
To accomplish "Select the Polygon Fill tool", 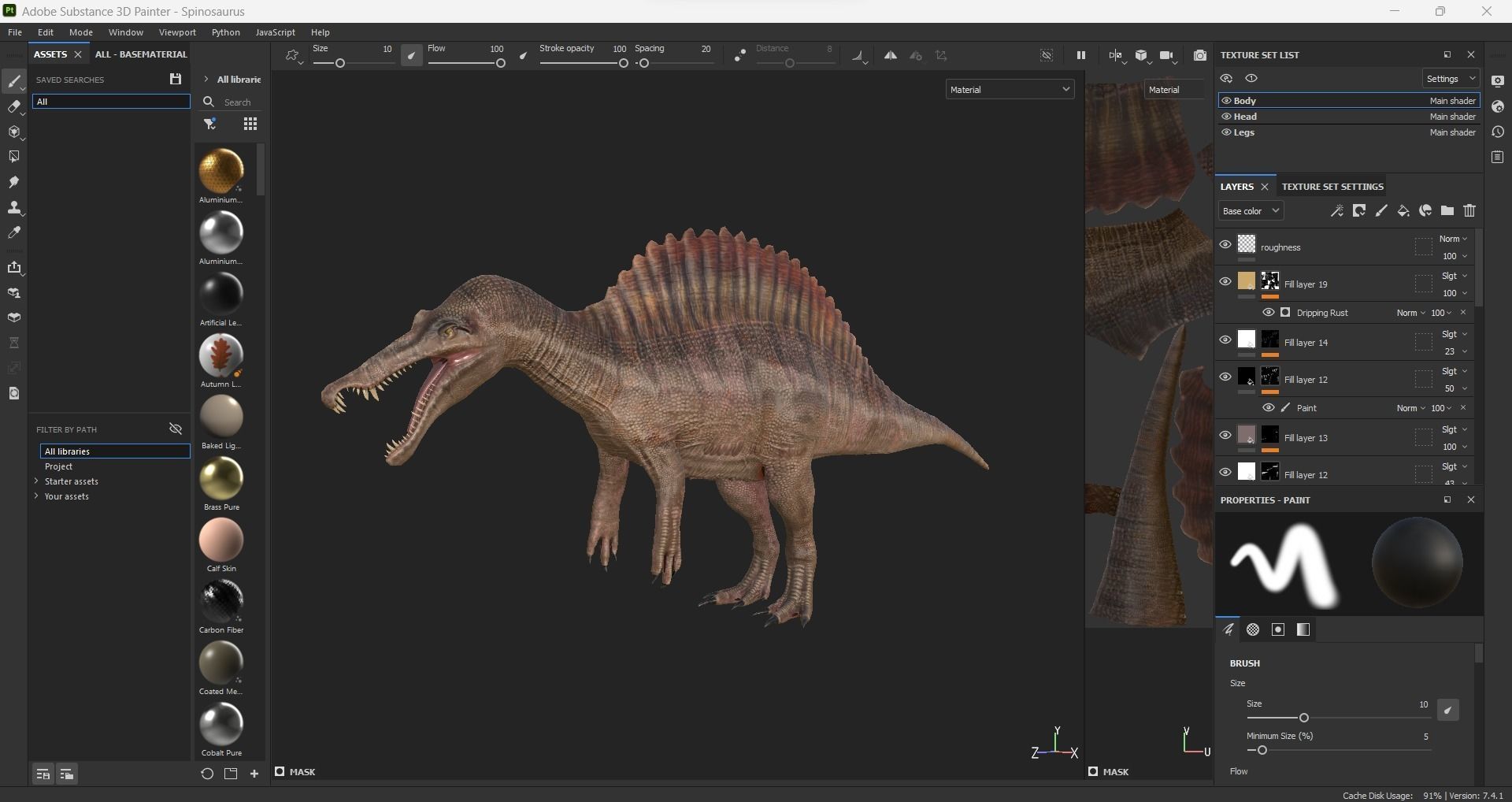I will (x=14, y=157).
